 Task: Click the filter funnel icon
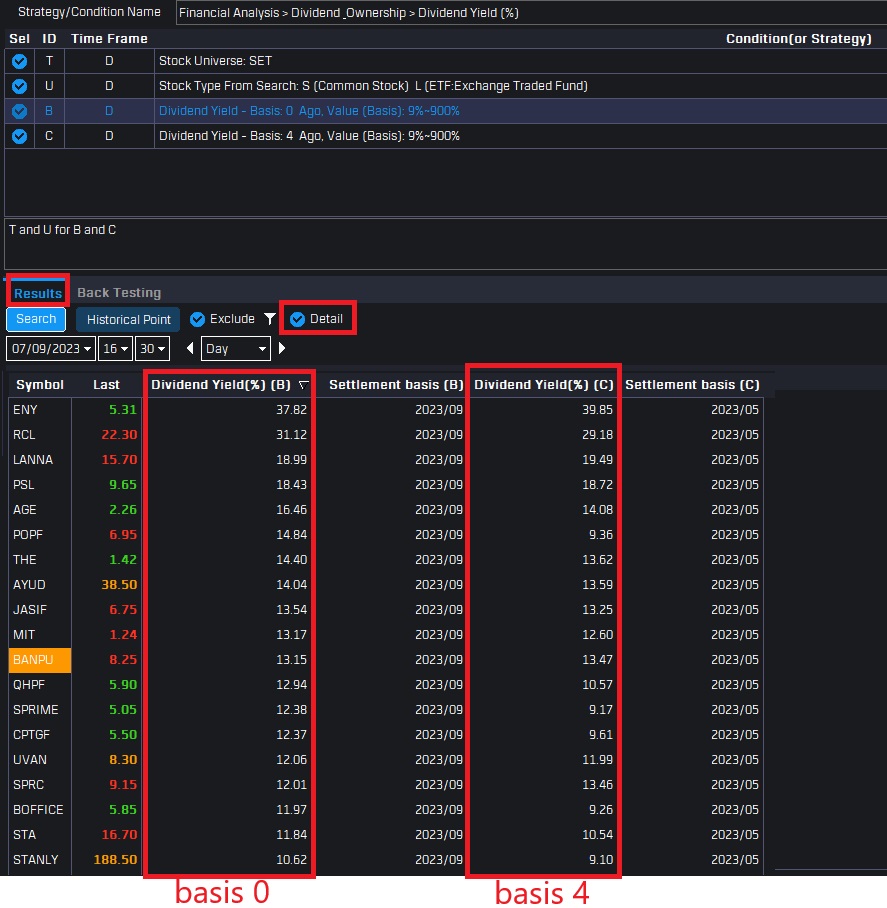coord(269,319)
